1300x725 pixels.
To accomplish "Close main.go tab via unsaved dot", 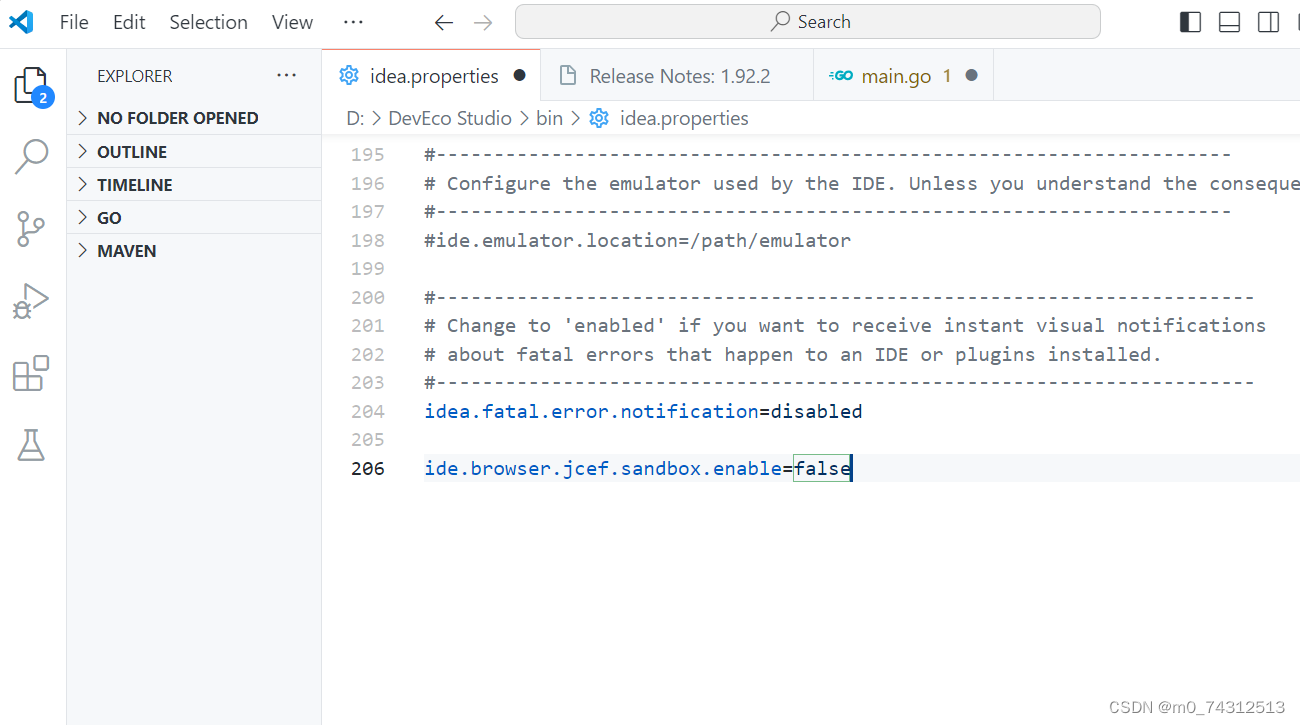I will pos(972,76).
